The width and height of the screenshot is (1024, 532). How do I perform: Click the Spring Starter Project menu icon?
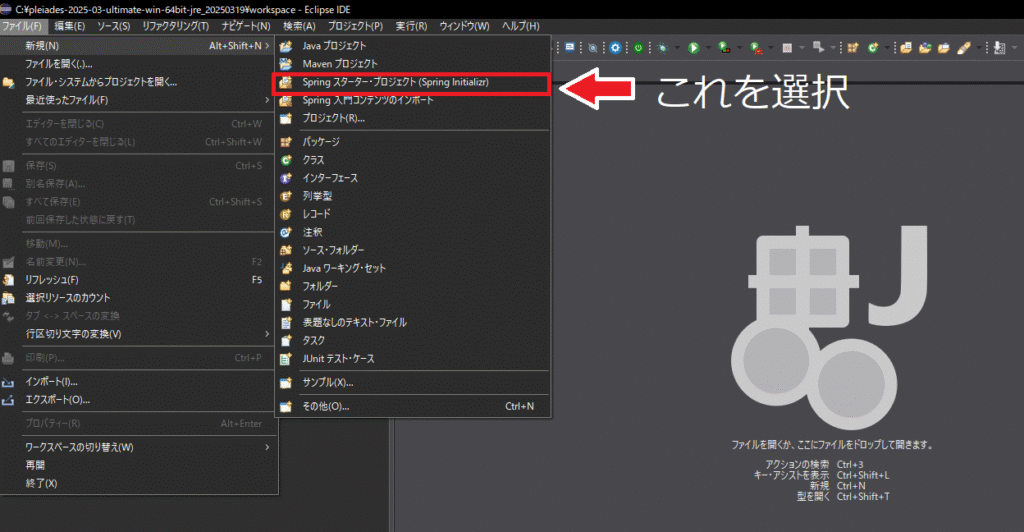tap(285, 82)
